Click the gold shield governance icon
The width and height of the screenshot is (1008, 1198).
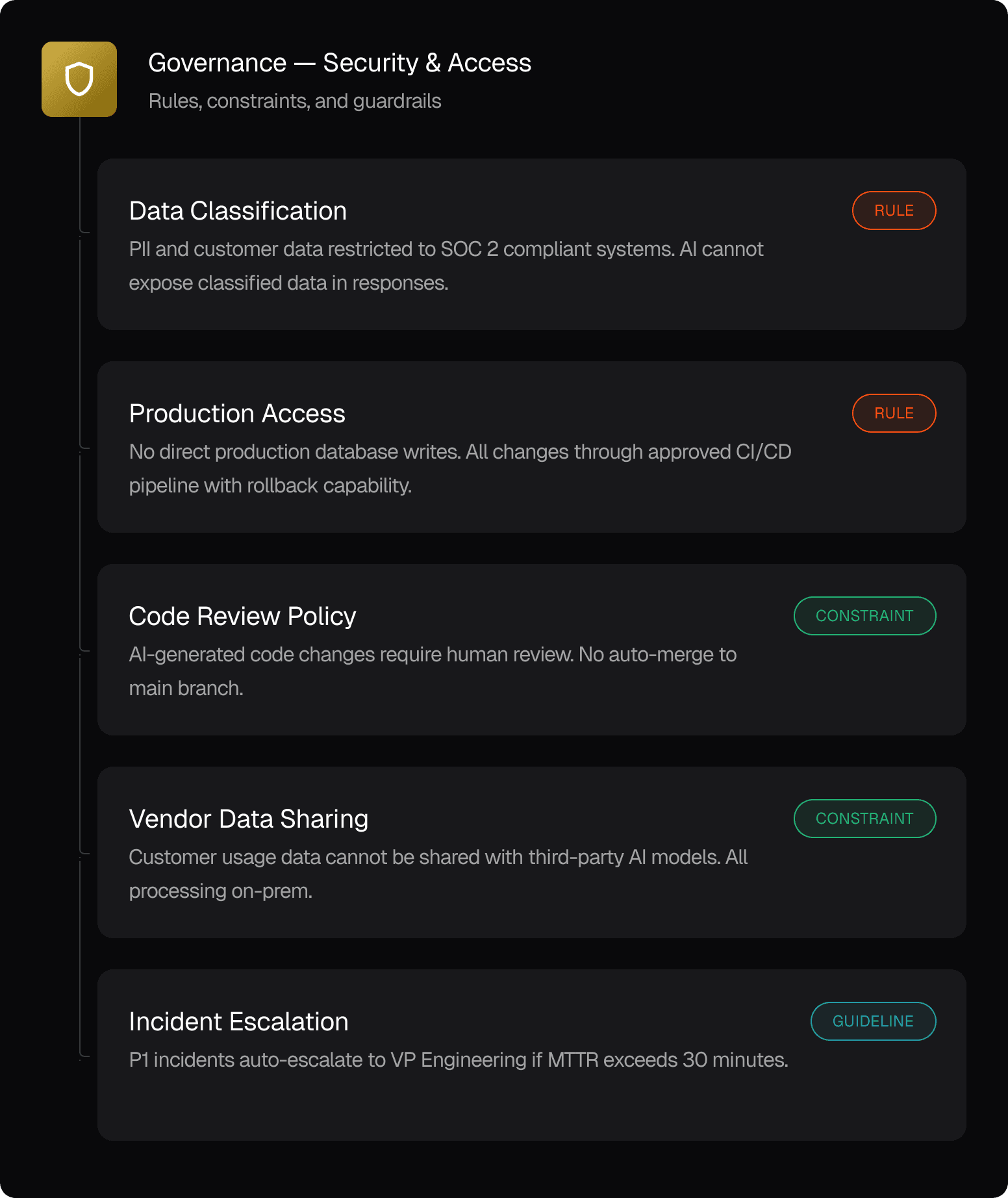point(79,79)
